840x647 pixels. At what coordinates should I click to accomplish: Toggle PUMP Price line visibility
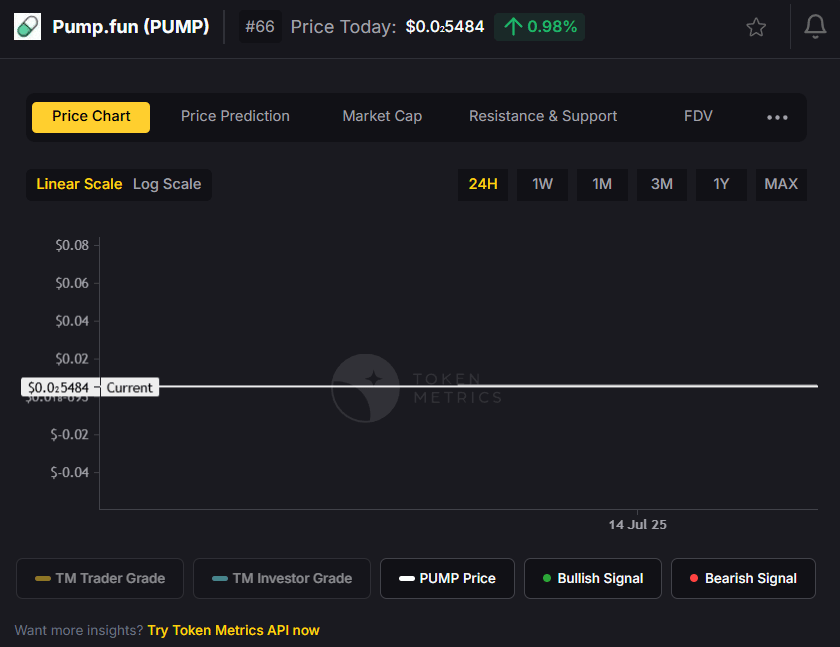447,578
